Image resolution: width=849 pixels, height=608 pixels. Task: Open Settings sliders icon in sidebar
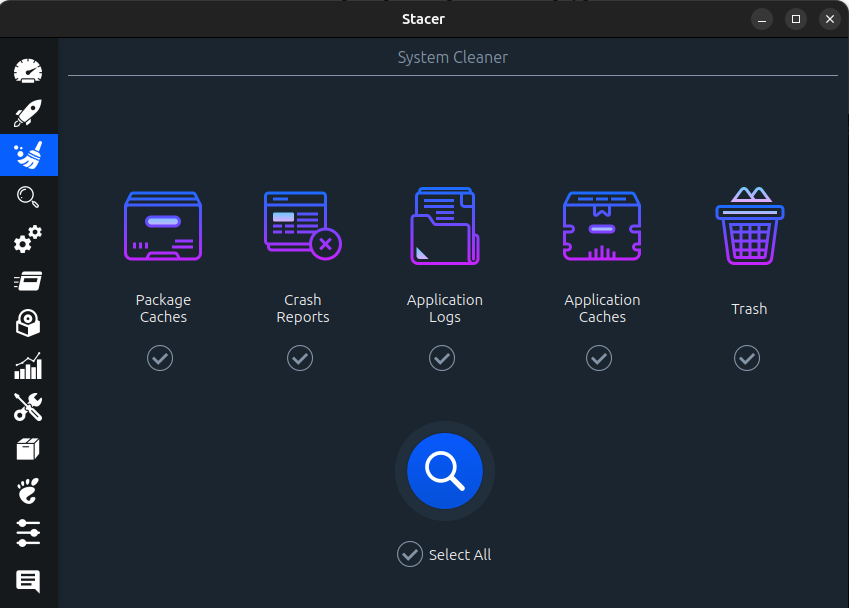pyautogui.click(x=28, y=533)
